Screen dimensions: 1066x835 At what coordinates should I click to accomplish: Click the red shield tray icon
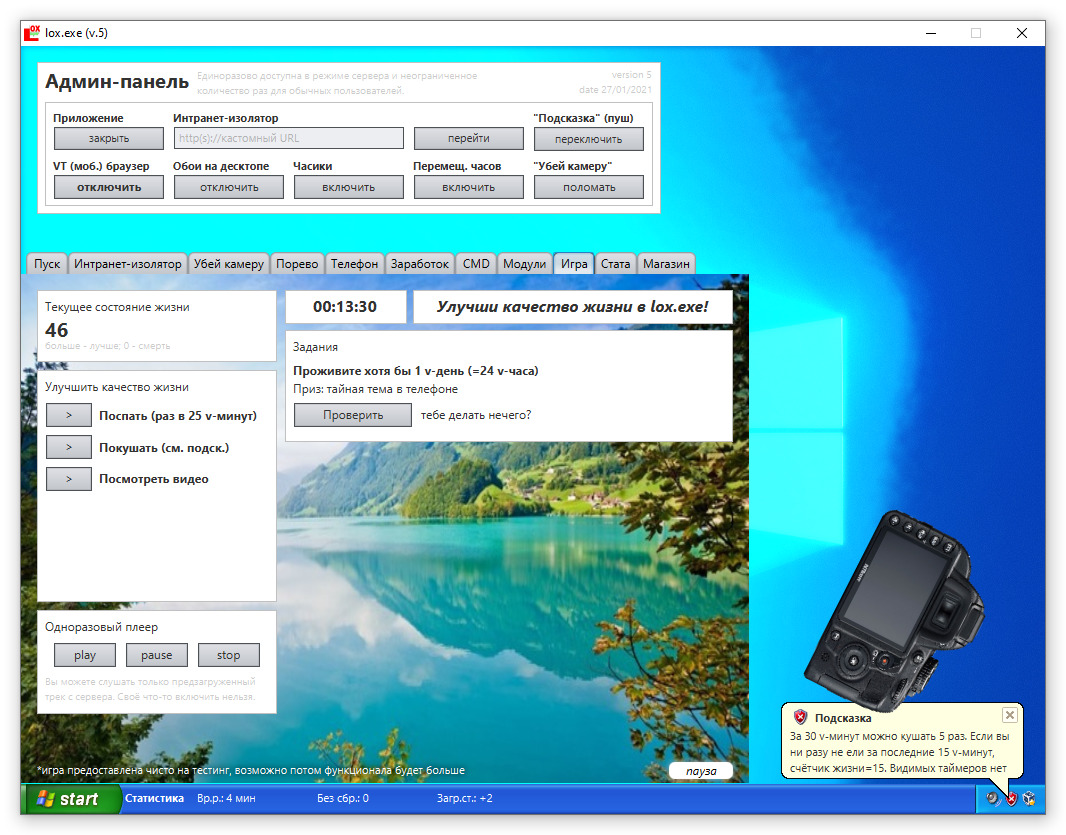pos(1012,799)
